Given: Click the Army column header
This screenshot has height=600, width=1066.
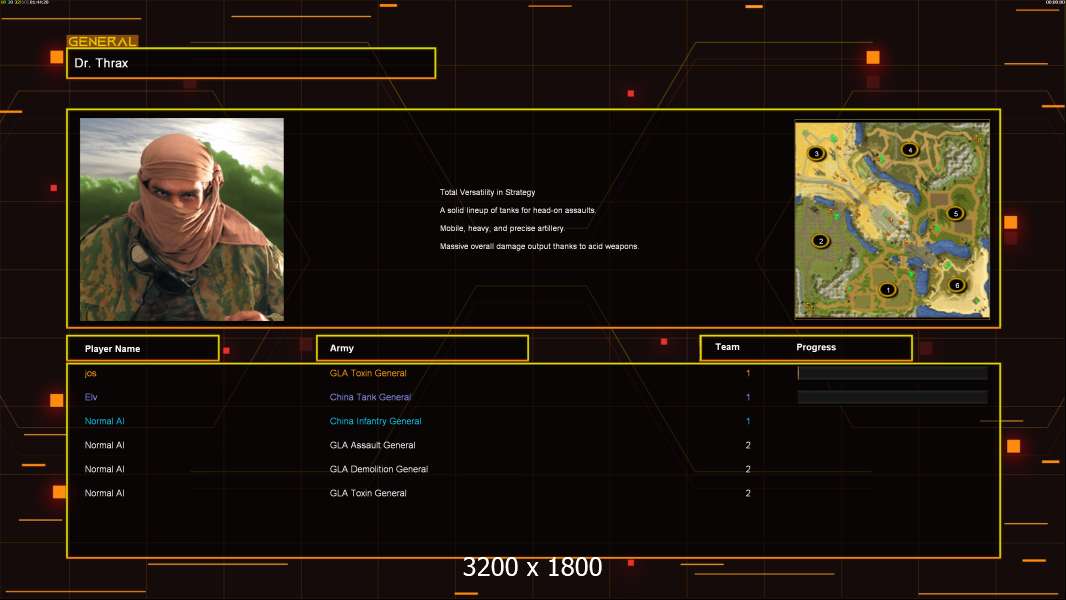Looking at the screenshot, I should [422, 348].
